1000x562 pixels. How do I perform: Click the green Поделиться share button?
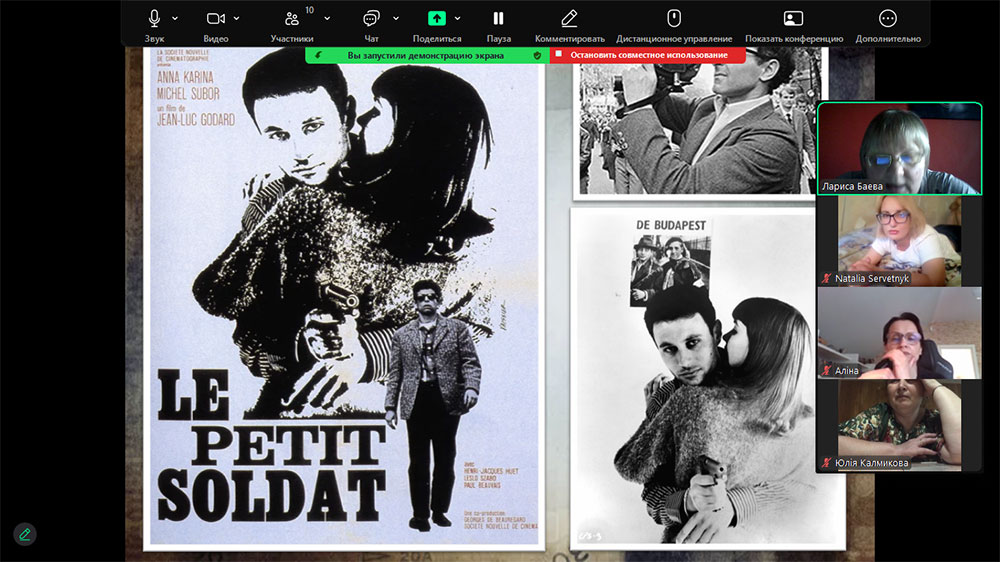(x=437, y=18)
